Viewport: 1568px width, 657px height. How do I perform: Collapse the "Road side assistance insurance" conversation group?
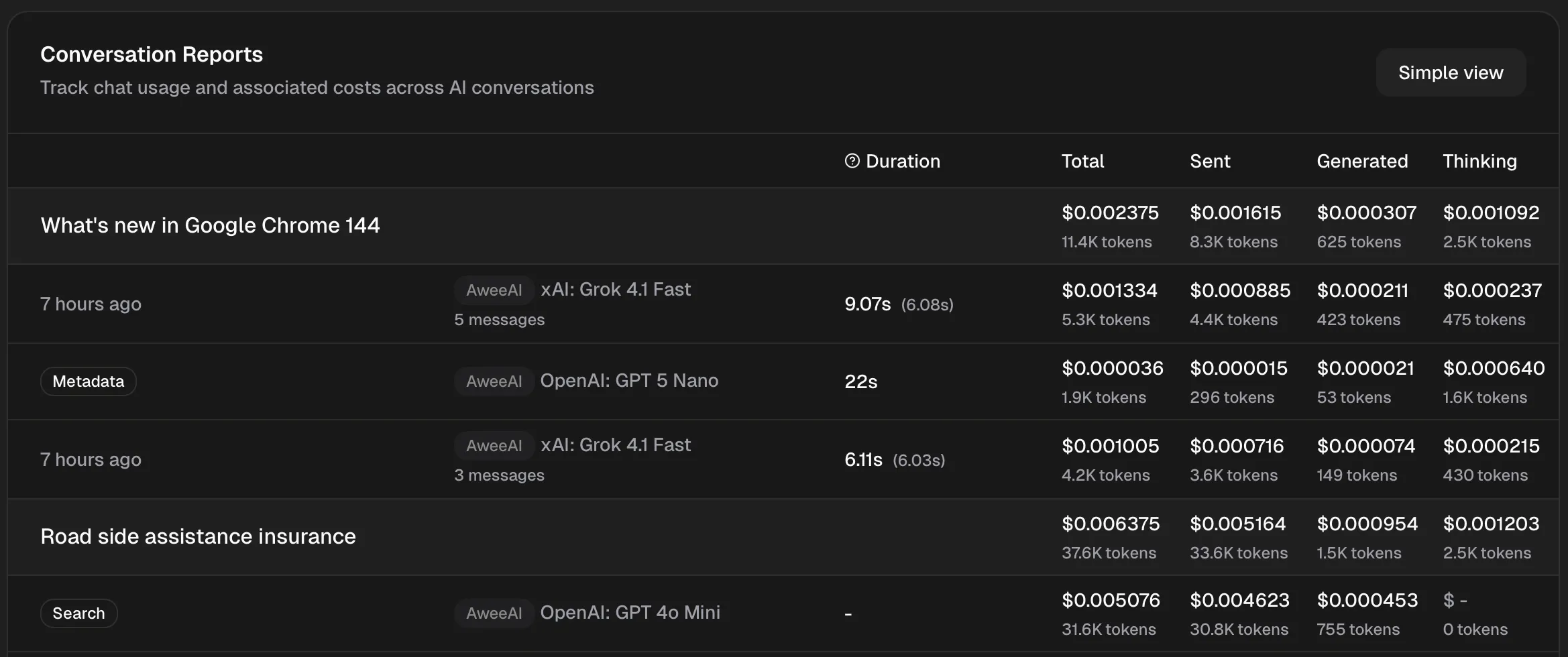(x=198, y=536)
